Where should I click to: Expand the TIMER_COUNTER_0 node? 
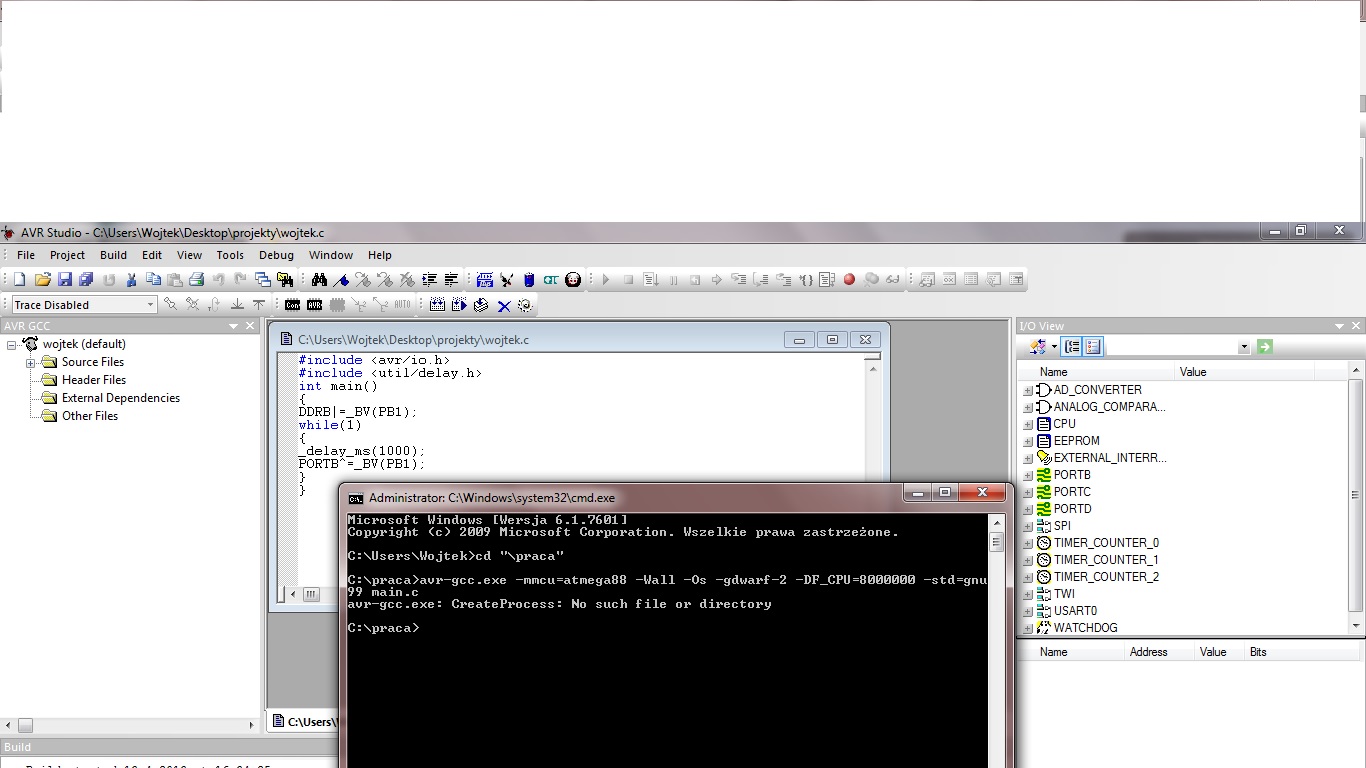[x=1028, y=544]
